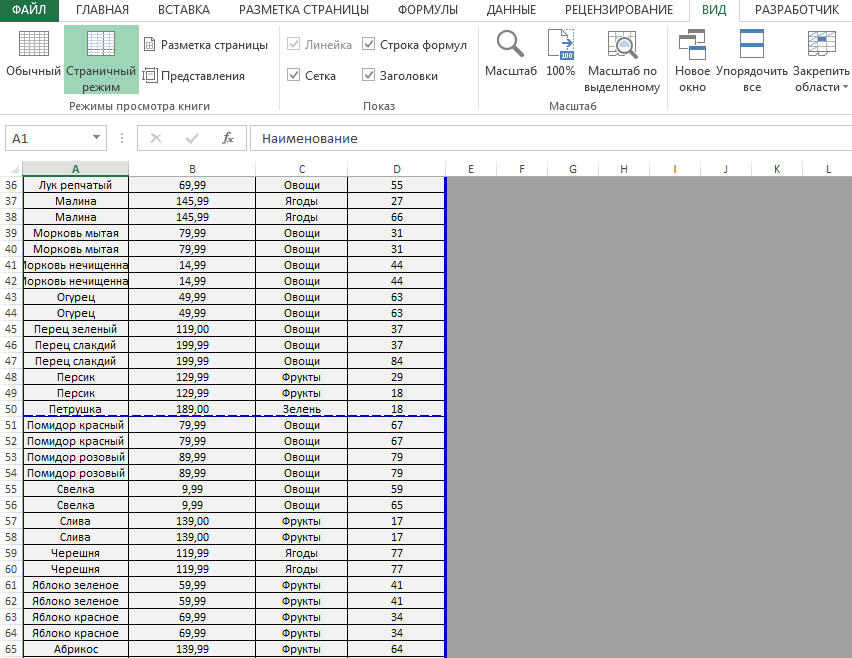Switch to Обычный (Normal) view icon

coord(33,55)
